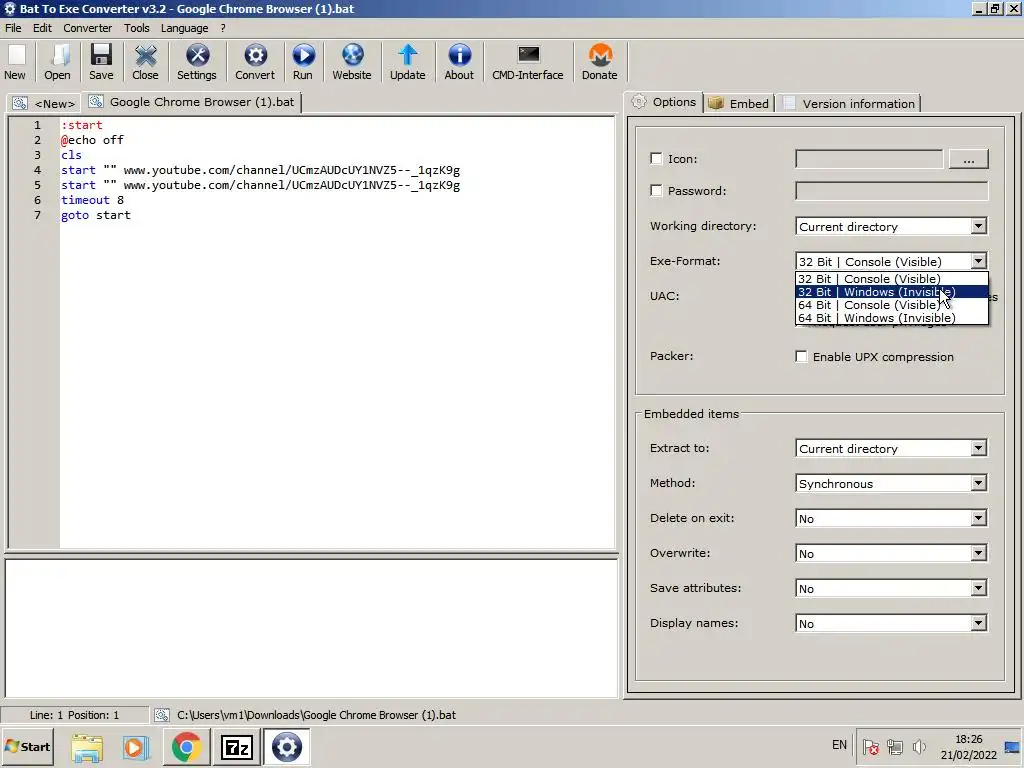Switch to the Options tab
This screenshot has width=1024, height=768.
tap(665, 102)
